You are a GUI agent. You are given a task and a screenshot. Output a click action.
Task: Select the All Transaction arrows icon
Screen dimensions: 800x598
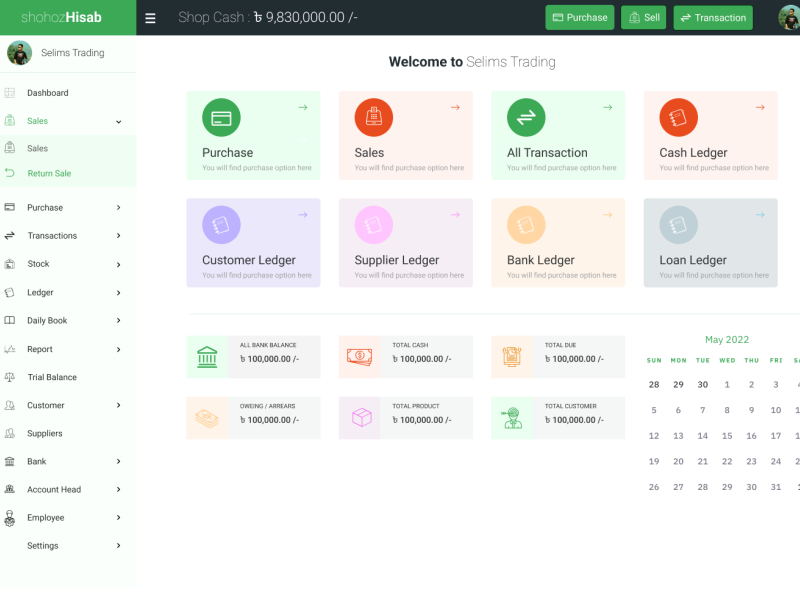(526, 117)
